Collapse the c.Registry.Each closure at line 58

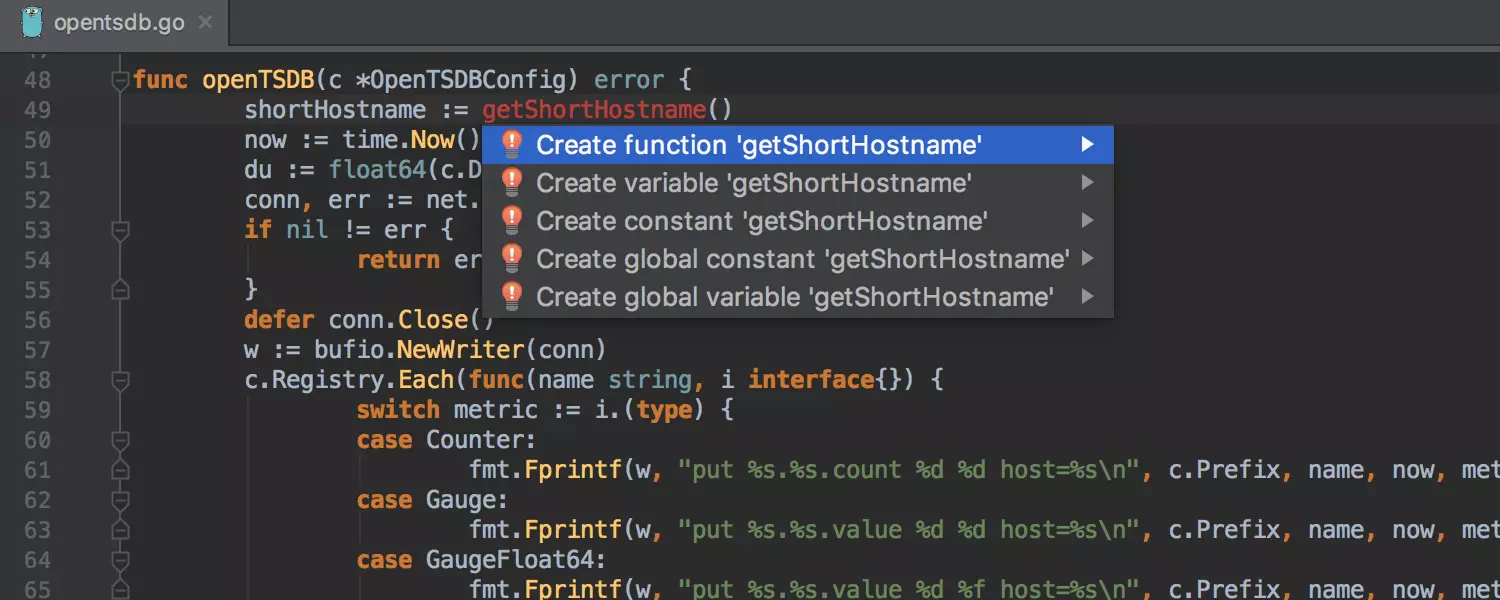(121, 381)
